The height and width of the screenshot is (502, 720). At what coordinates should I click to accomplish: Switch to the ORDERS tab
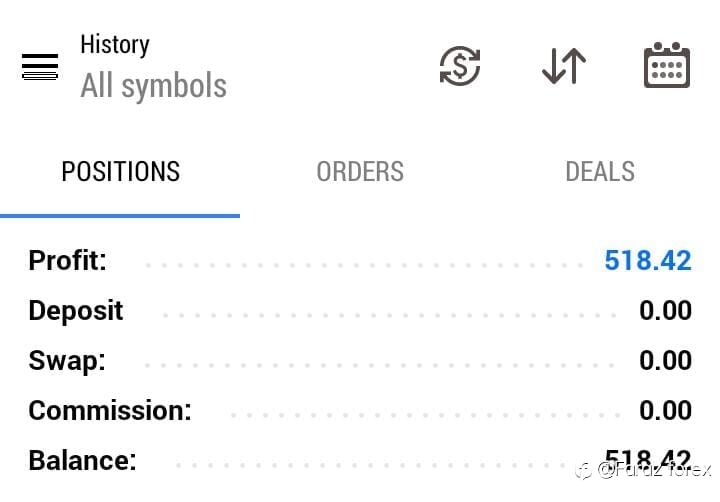pos(360,172)
